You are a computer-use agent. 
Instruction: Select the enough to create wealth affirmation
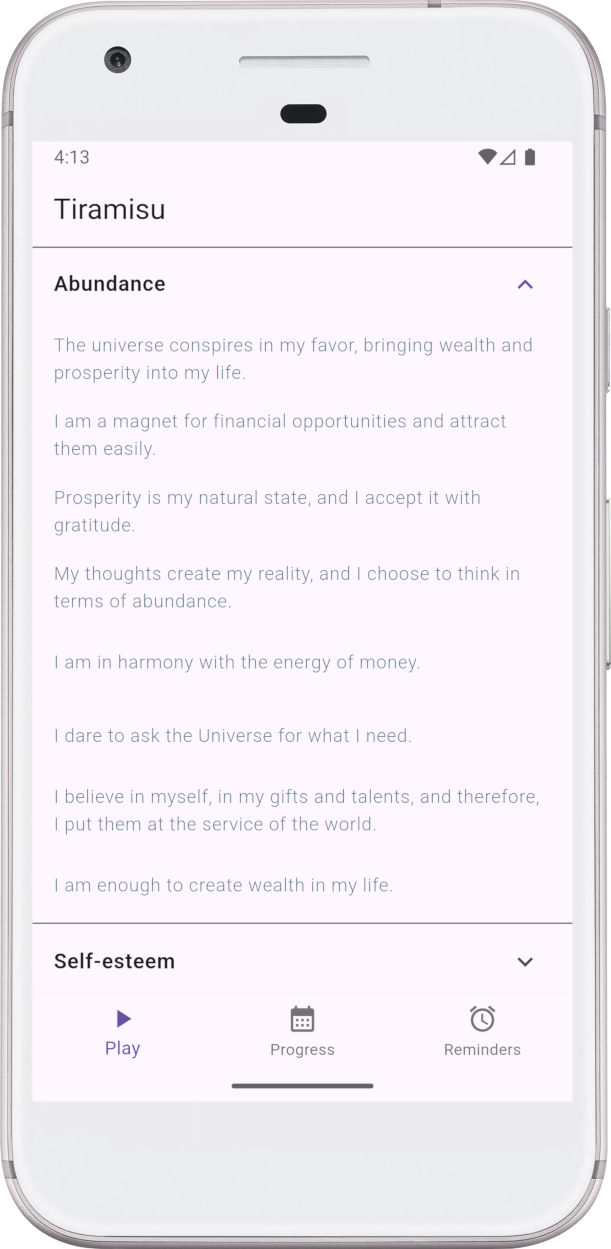223,885
